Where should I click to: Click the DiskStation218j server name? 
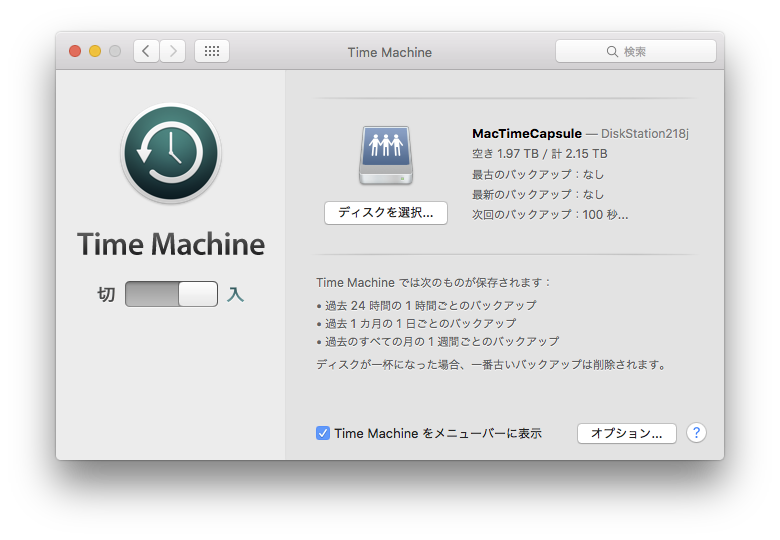pos(645,134)
